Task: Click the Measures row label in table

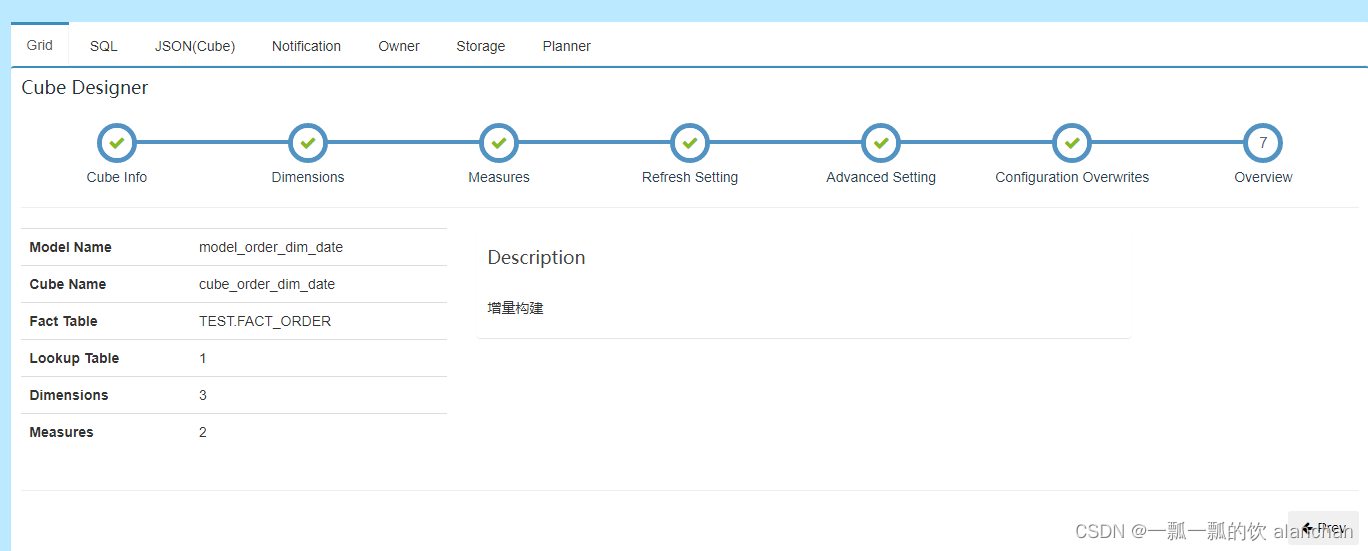Action: coord(62,432)
